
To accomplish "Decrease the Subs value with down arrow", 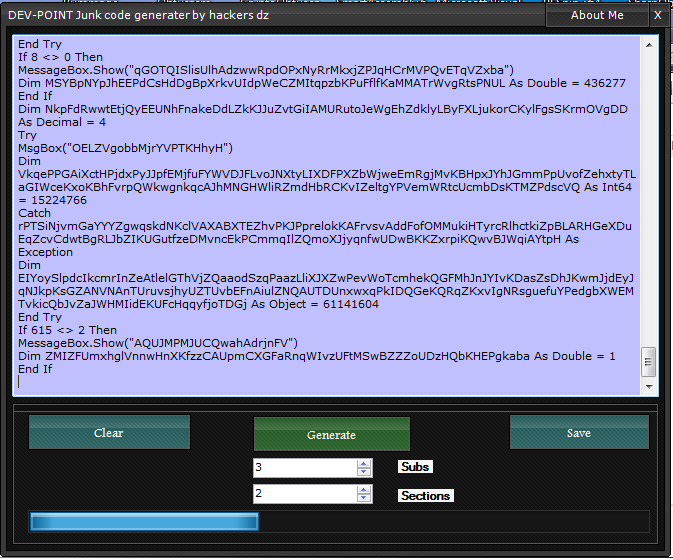I will point(364,472).
